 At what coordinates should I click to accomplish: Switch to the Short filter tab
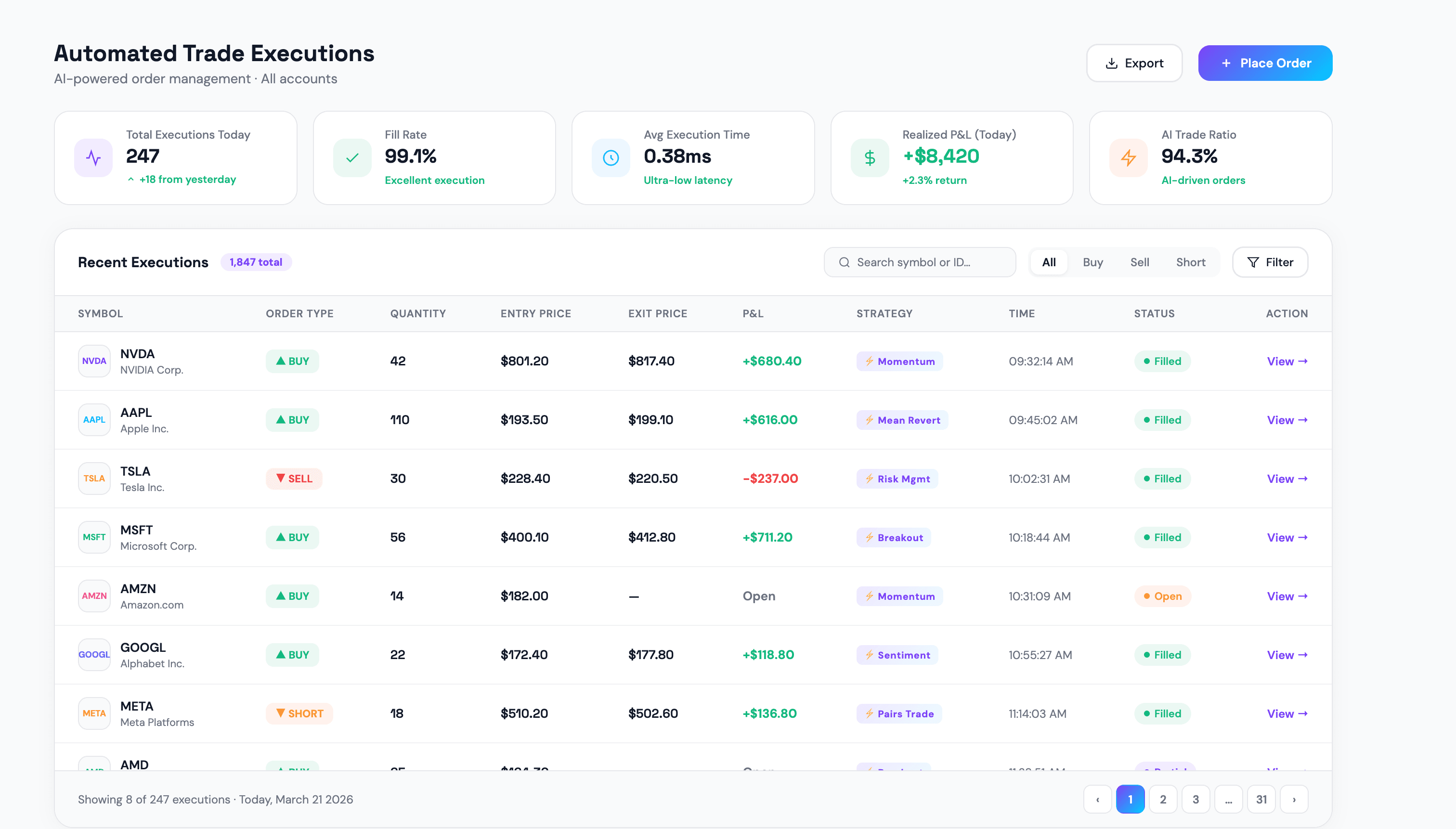tap(1190, 262)
